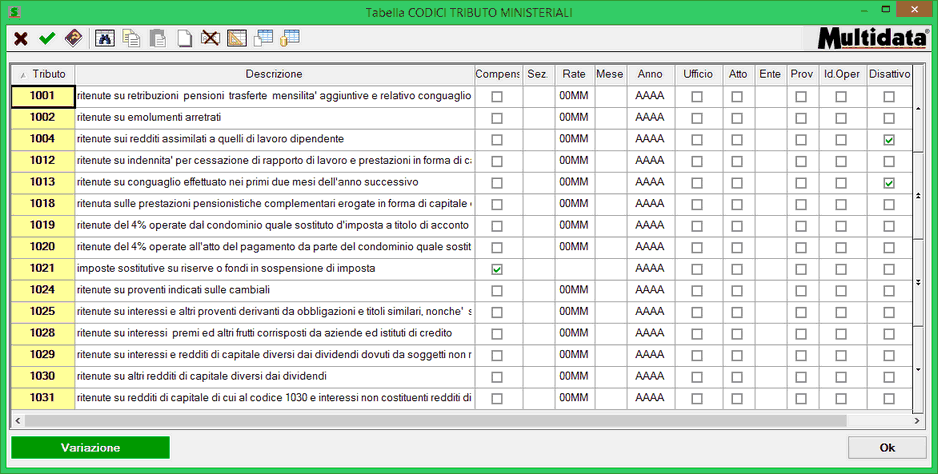The height and width of the screenshot is (474, 938).
Task: Click the Disattivo column header
Action: [890, 74]
